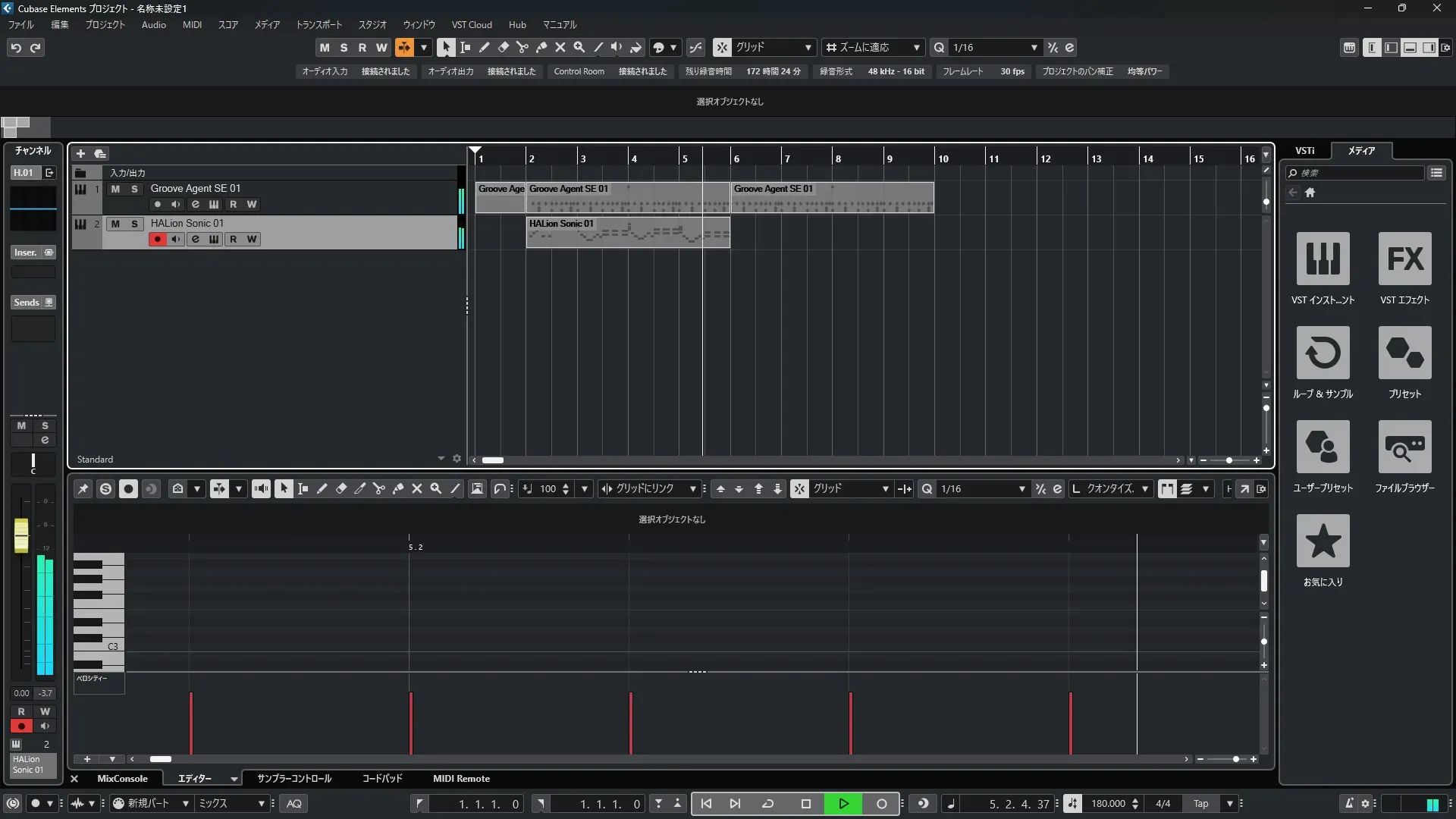This screenshot has width=1456, height=819.
Task: Open the トランスポート menu
Action: pos(318,25)
